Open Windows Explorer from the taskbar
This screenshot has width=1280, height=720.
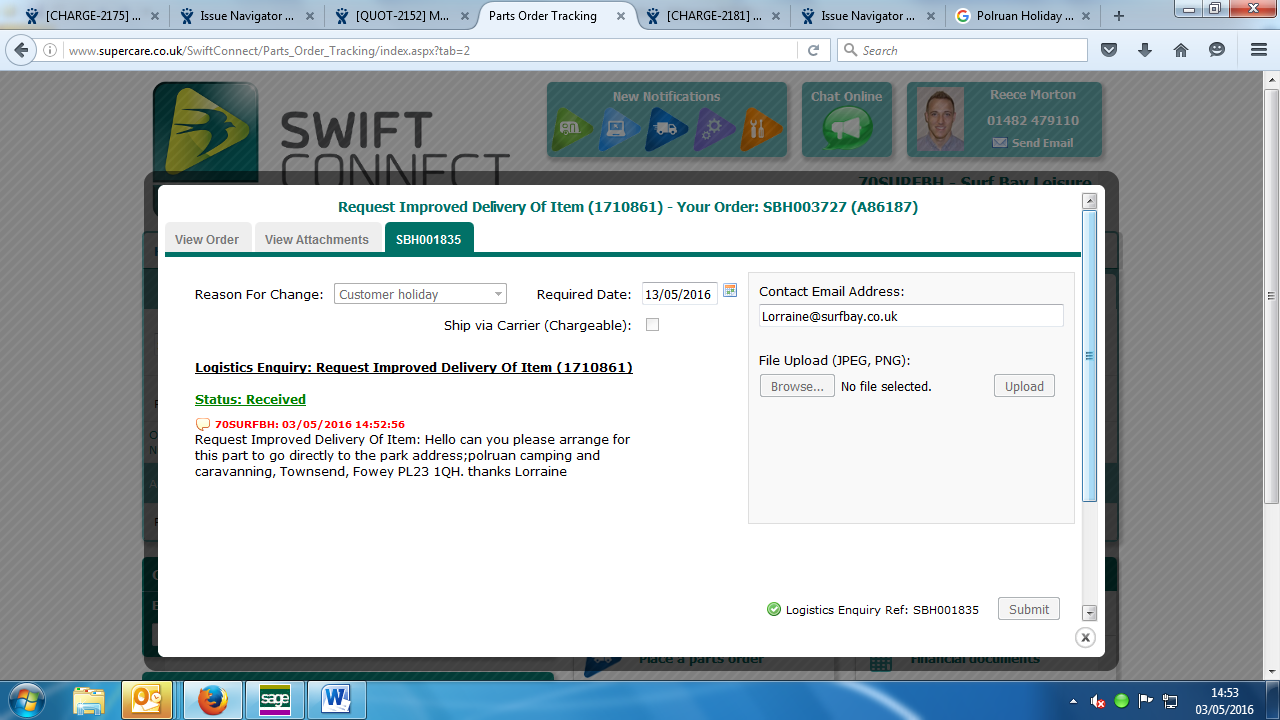(89, 700)
